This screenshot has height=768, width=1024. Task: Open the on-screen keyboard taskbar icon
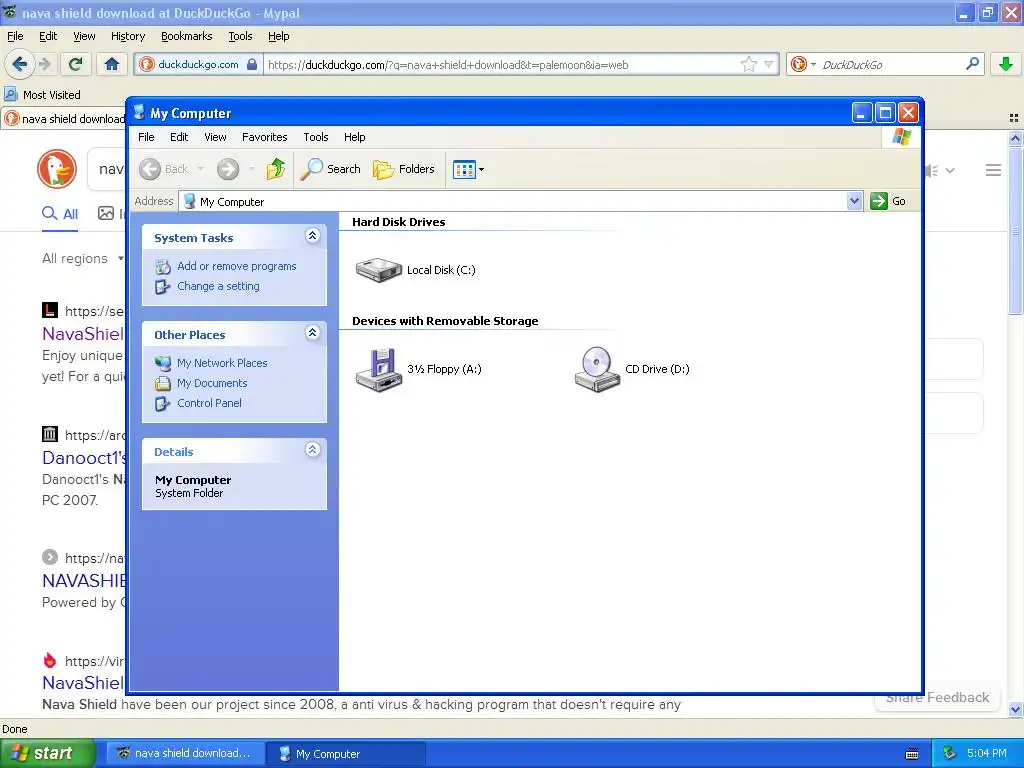tap(912, 754)
